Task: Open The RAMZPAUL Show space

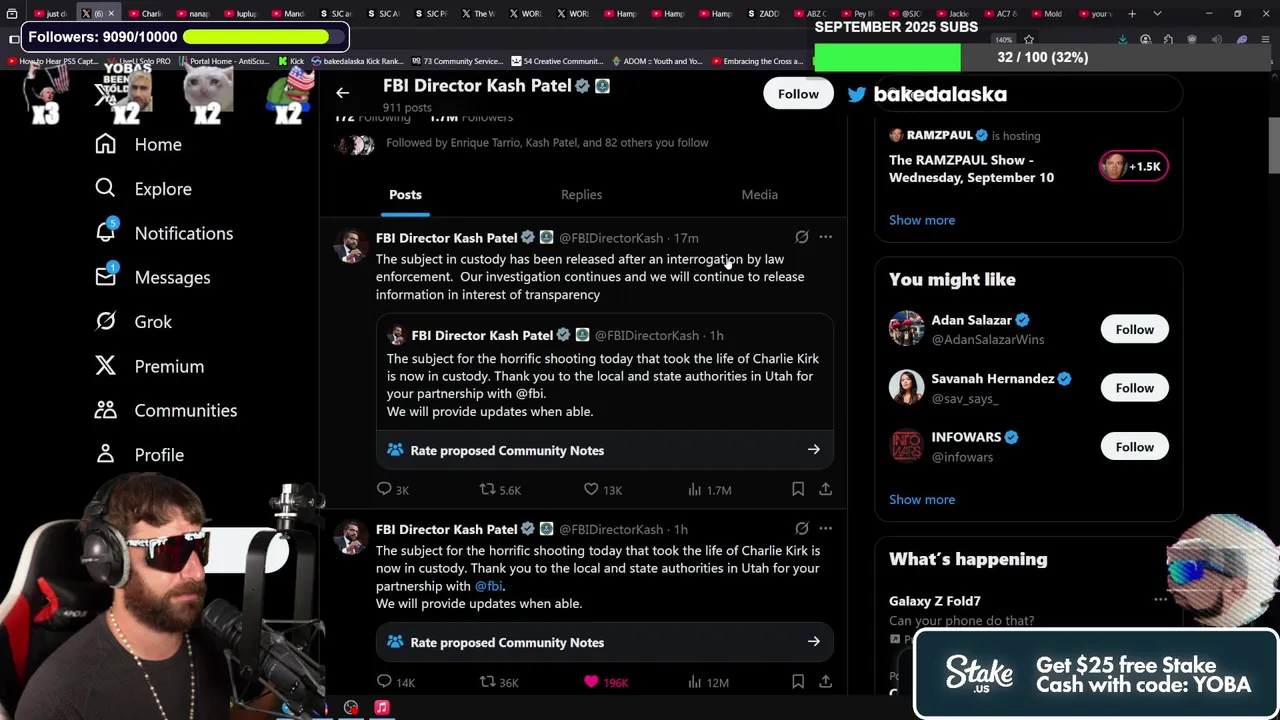Action: [x=971, y=168]
